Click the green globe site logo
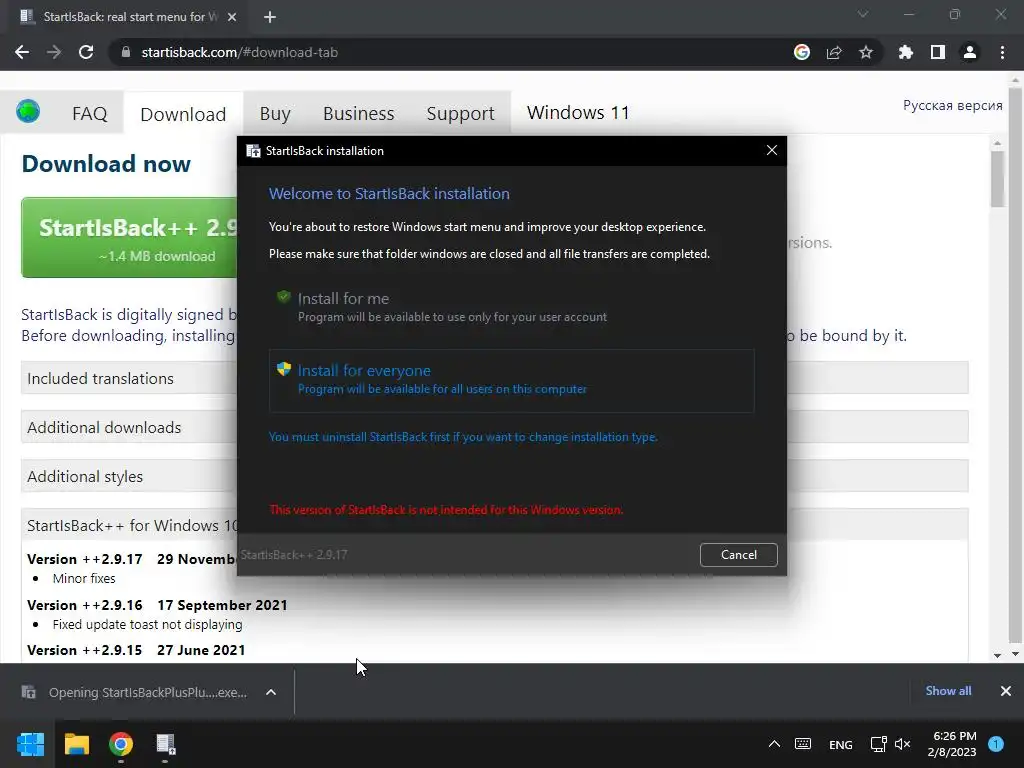 click(28, 112)
